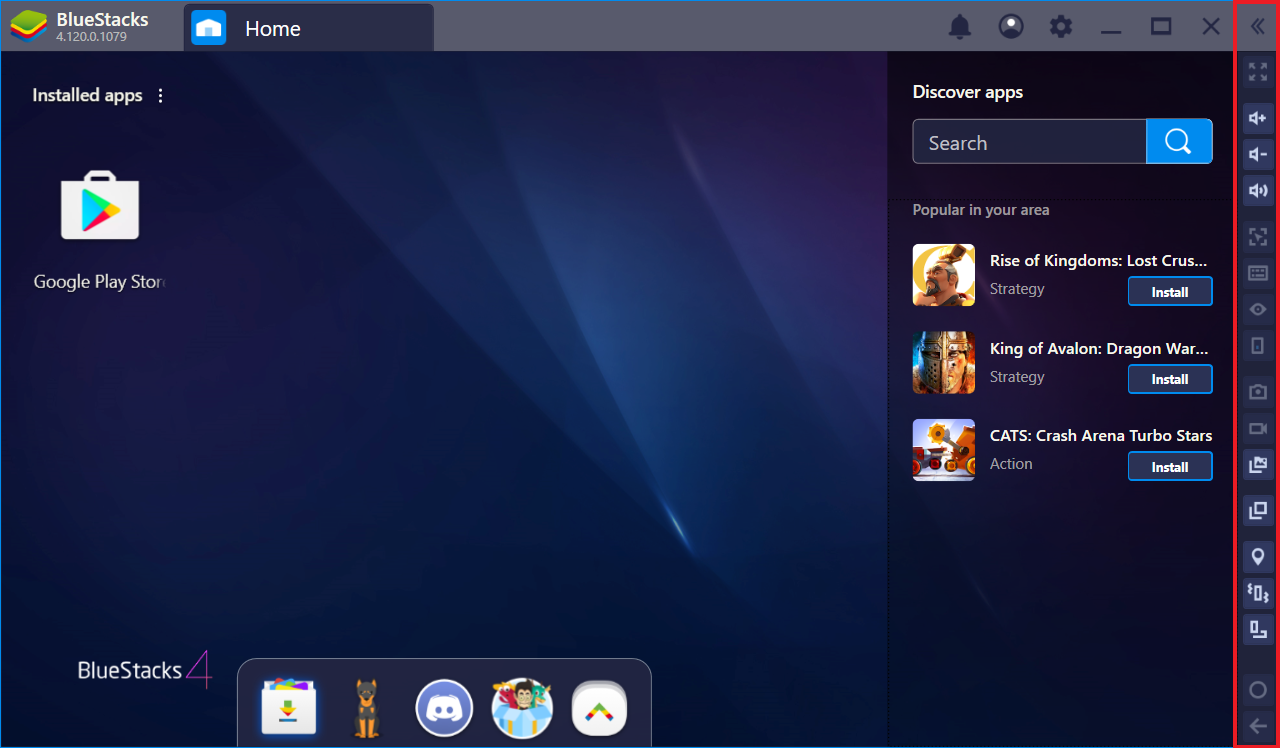
Task: Collapse the right sidebar with double chevron
Action: click(1258, 27)
